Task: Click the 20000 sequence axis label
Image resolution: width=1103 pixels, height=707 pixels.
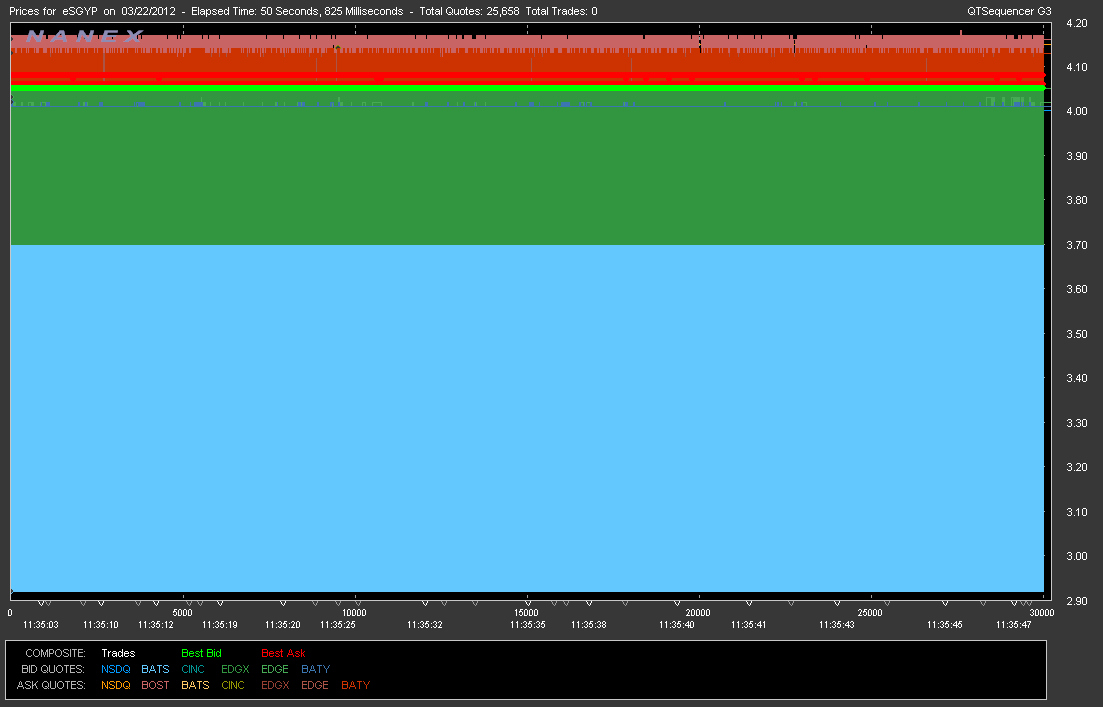Action: 698,613
